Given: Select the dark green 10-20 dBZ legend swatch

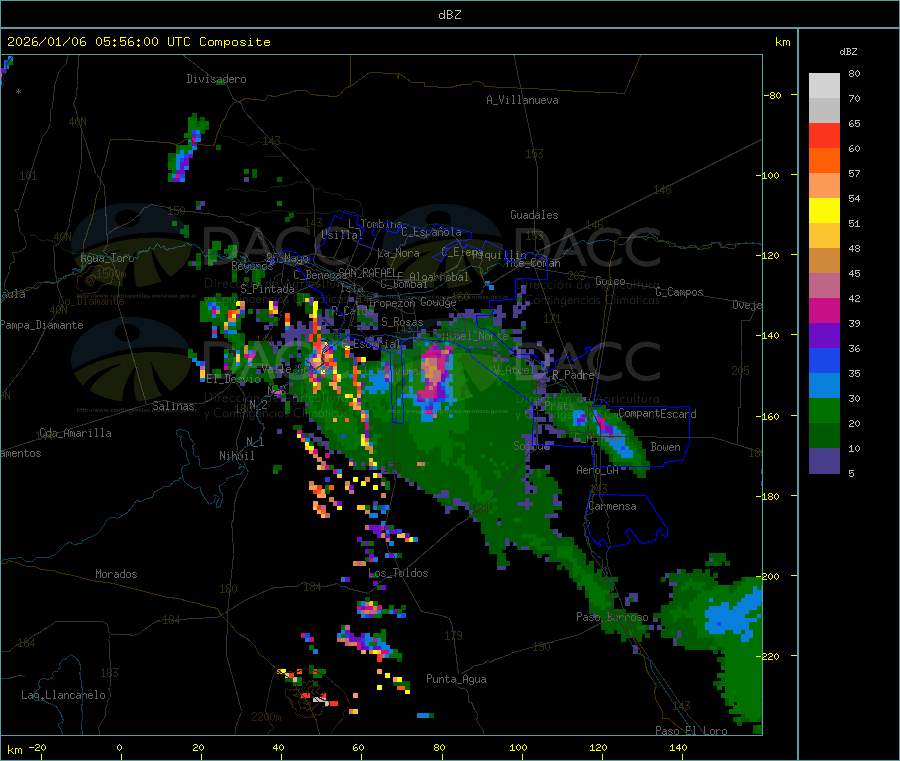Looking at the screenshot, I should 824,436.
